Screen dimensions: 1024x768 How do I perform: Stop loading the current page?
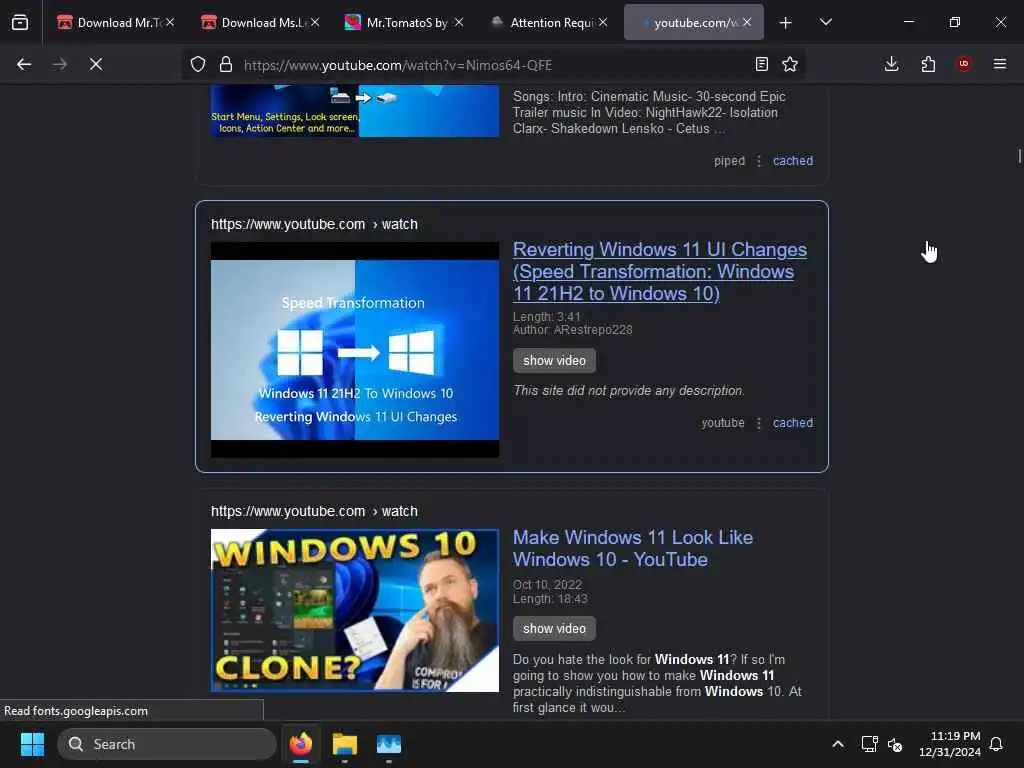coord(96,64)
